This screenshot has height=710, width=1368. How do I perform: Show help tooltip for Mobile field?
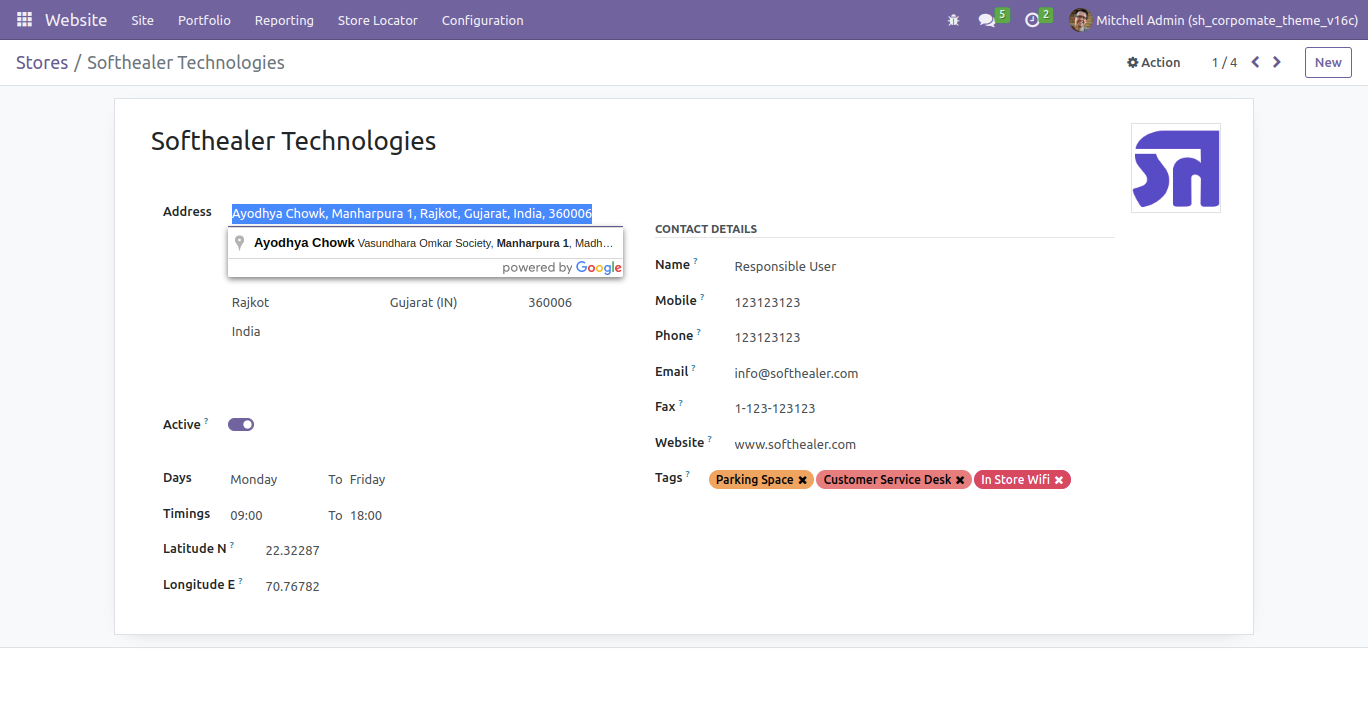(702, 297)
